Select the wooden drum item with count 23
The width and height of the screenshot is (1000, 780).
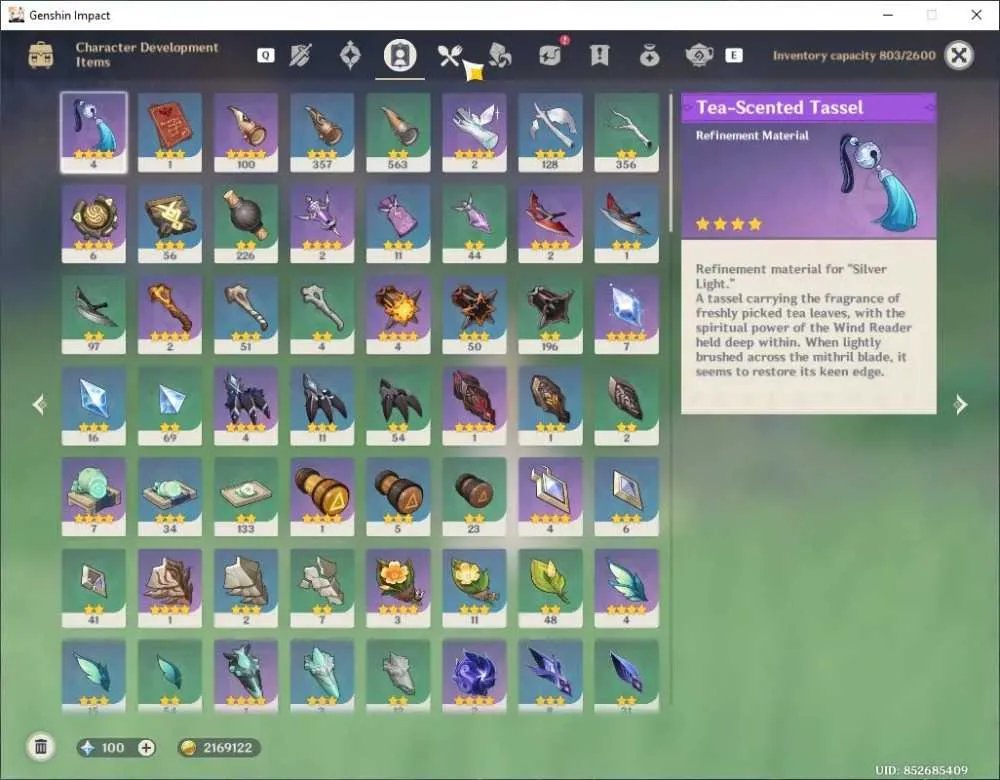[474, 497]
